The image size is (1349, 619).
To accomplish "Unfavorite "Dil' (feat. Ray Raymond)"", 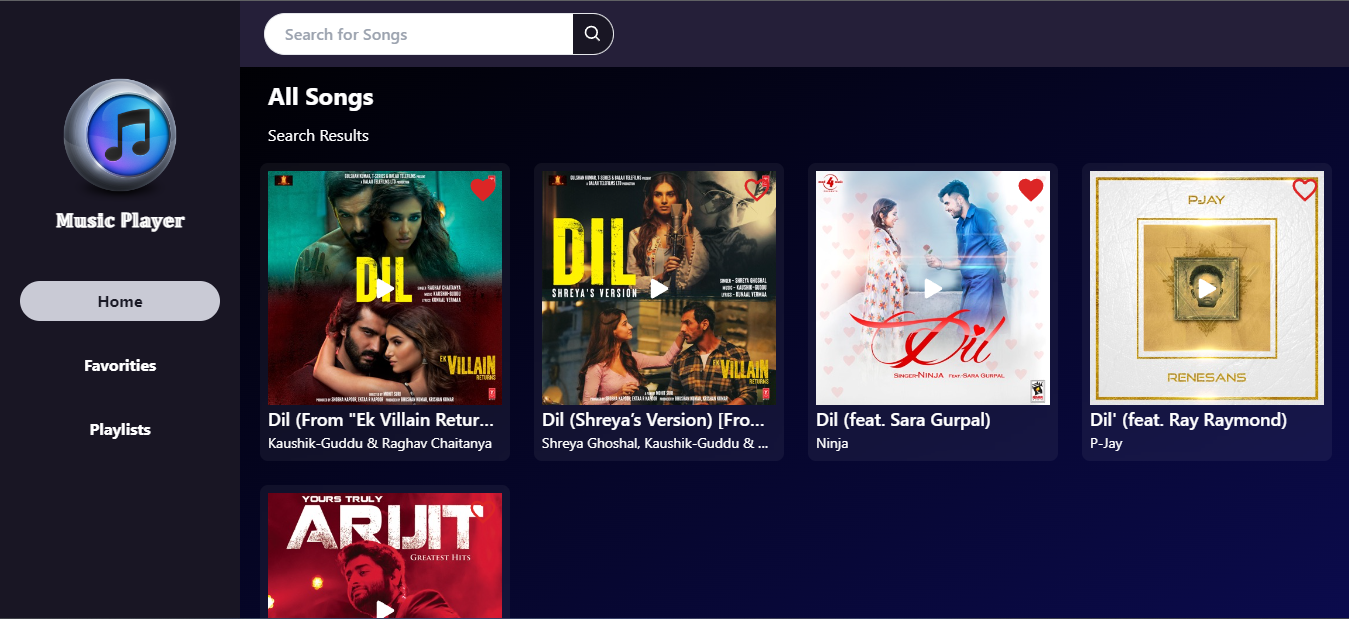I will (x=1305, y=188).
